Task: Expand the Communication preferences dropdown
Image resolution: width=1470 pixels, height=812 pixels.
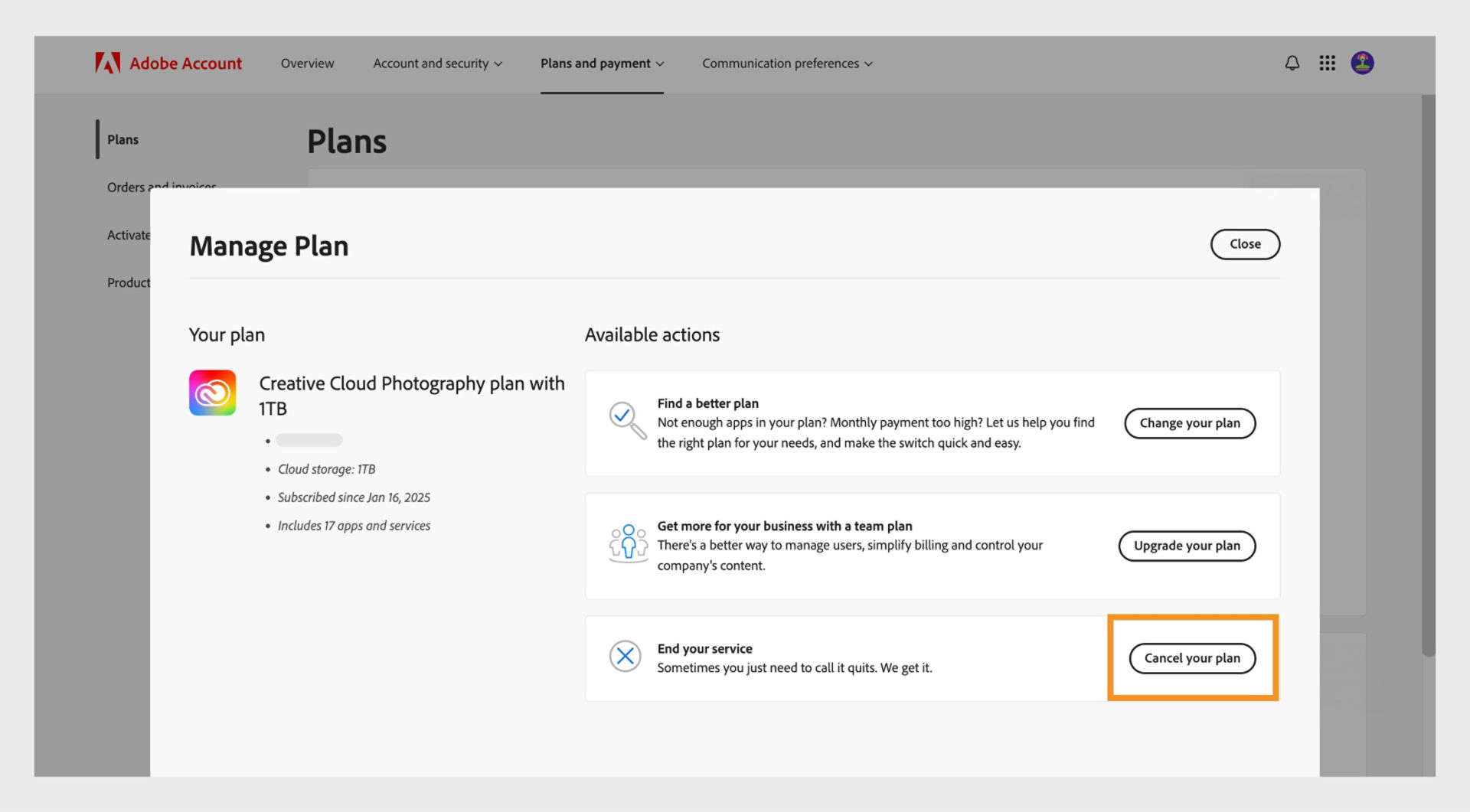Action: 786,64
